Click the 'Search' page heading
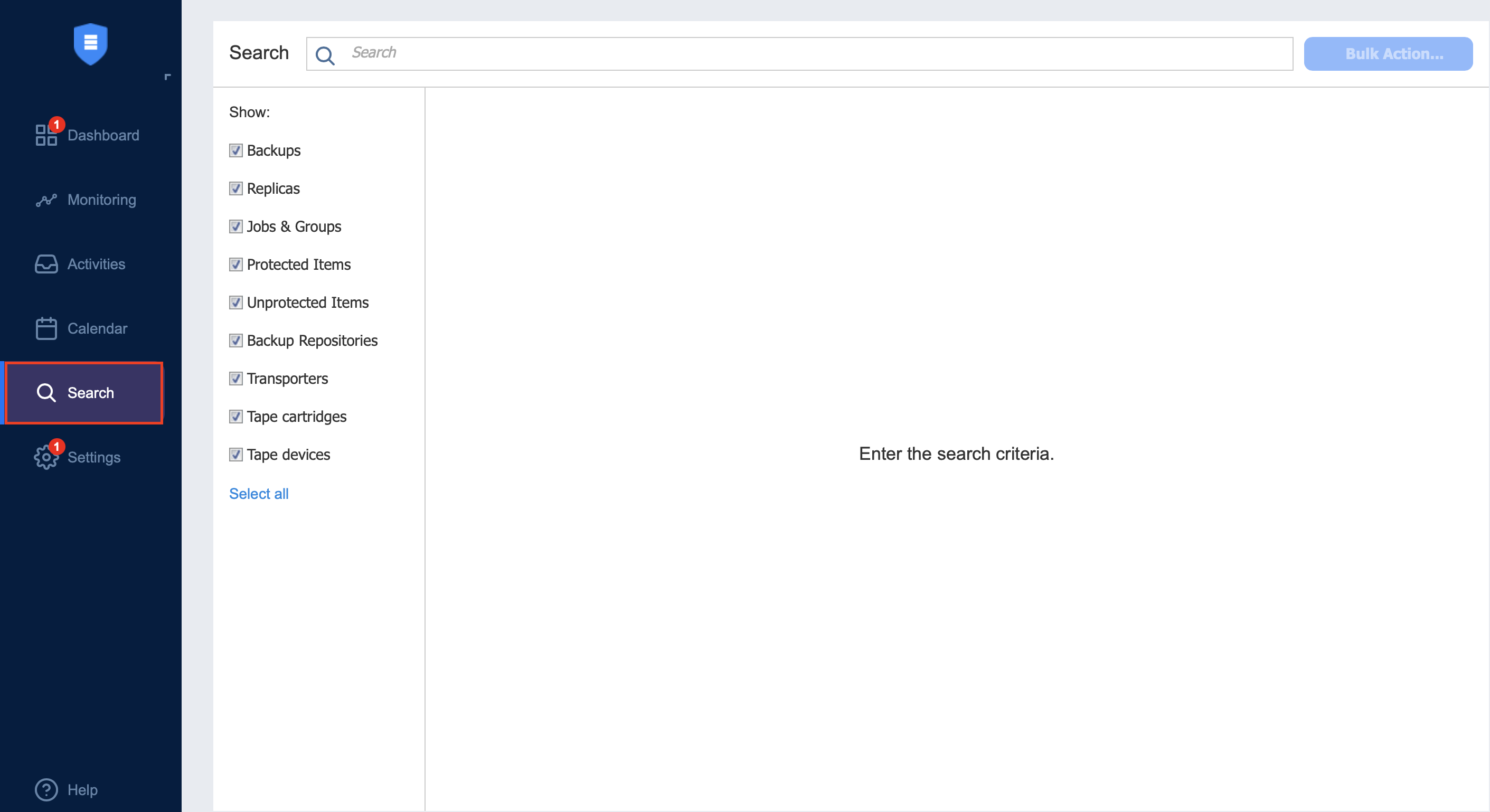Screen dimensions: 1490x812 [x=259, y=53]
